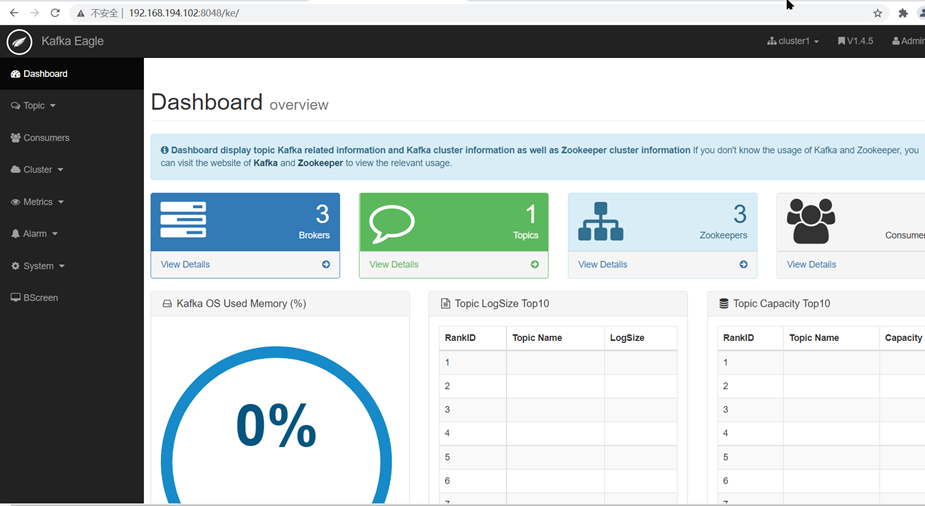925x506 pixels.
Task: Follow the Kafka link in info banner
Action: [x=265, y=163]
